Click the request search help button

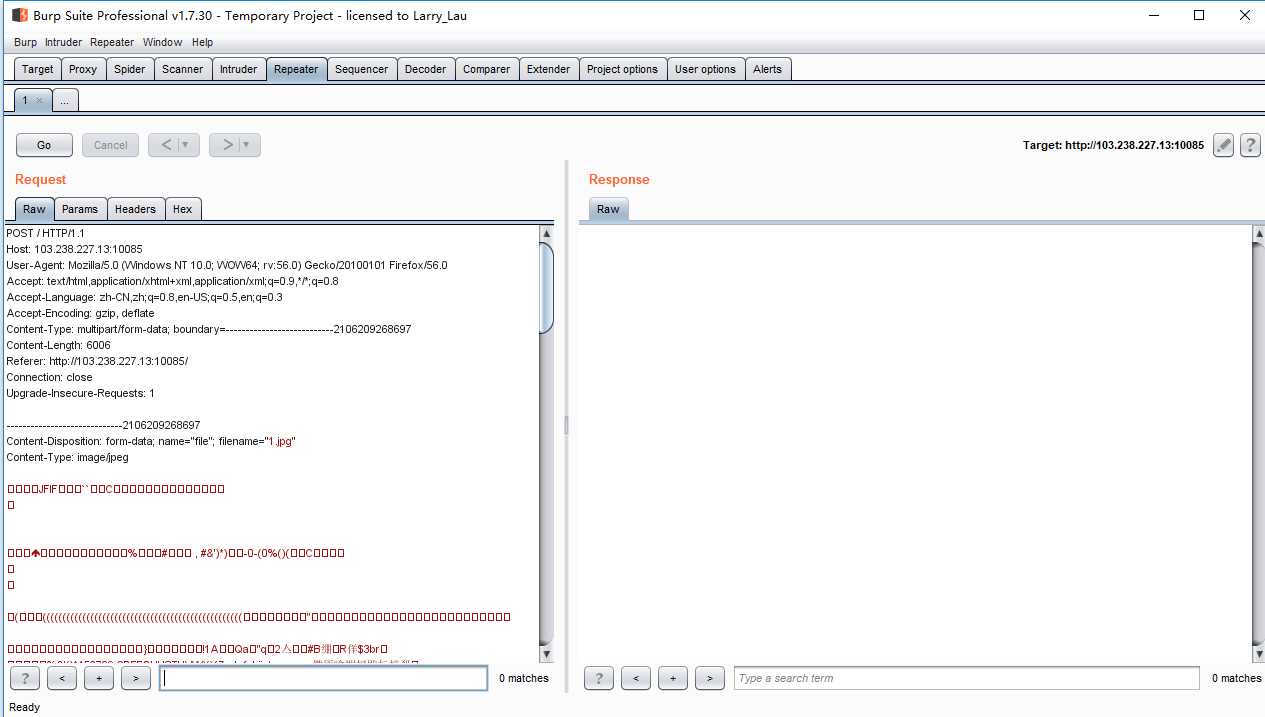[x=24, y=678]
